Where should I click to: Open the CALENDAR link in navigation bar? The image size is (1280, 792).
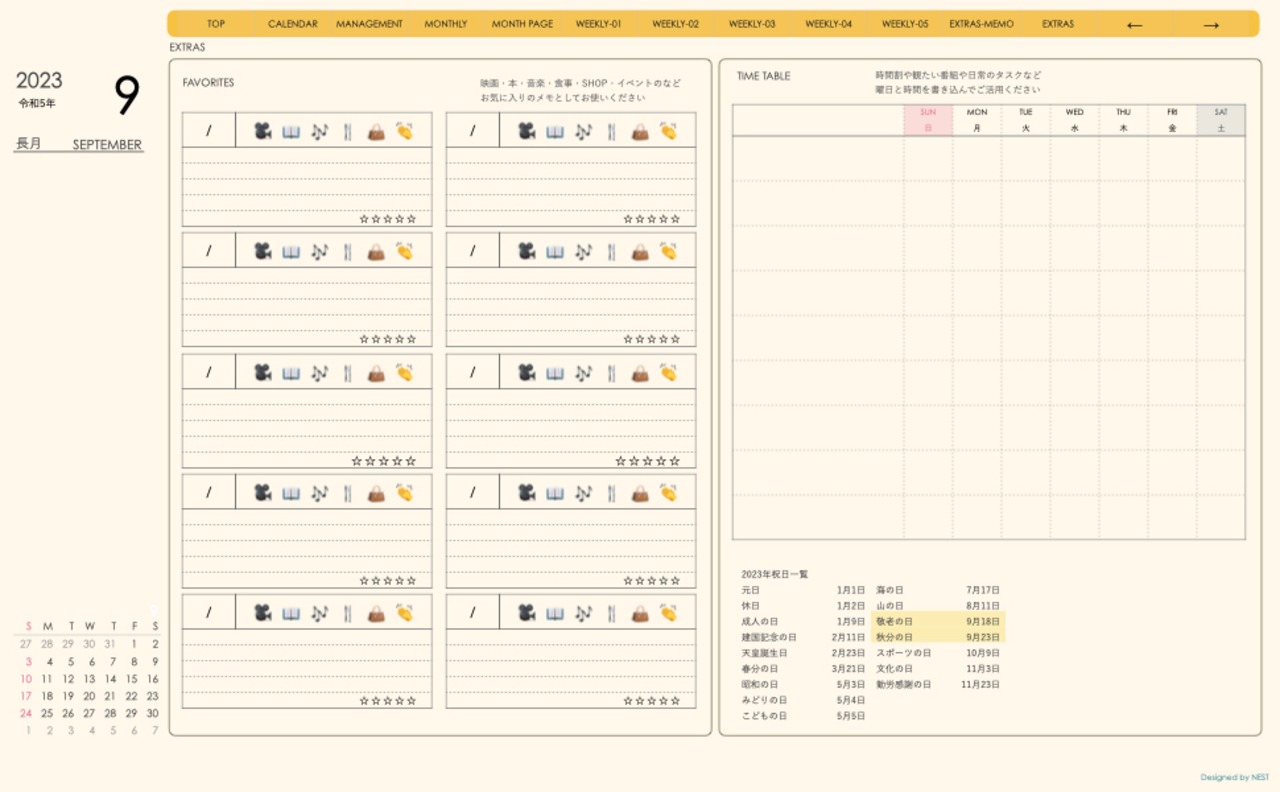[292, 24]
